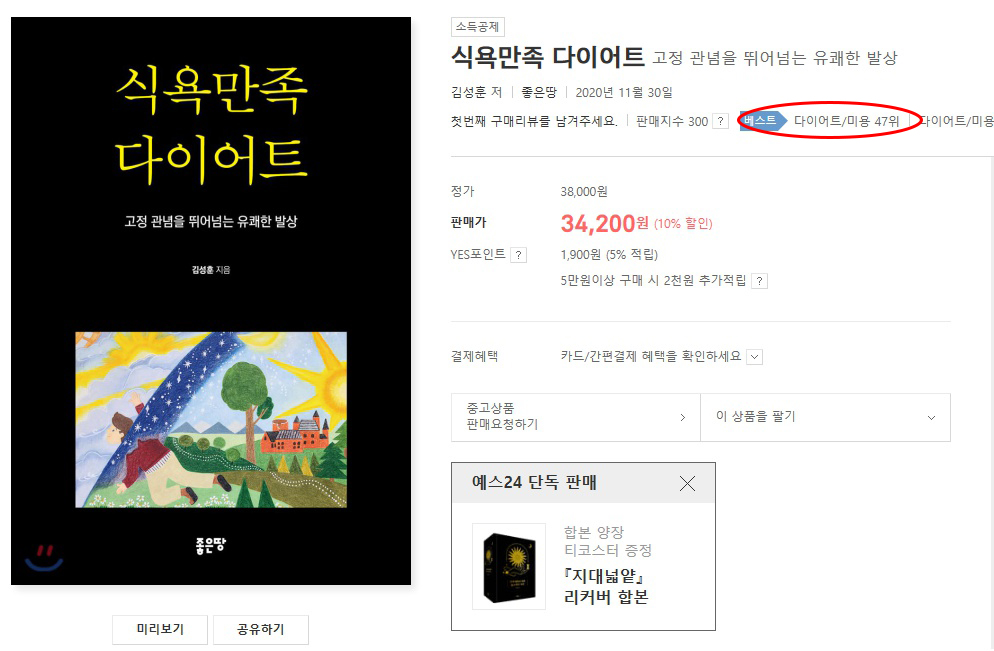Click 첫번째 구매리뷰를 남겨주세요 link

[x=534, y=121]
